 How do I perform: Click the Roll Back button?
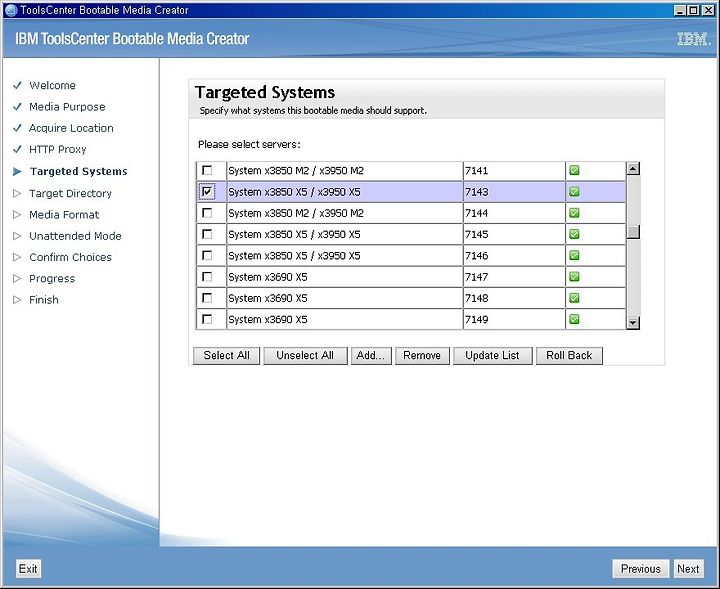coord(569,355)
